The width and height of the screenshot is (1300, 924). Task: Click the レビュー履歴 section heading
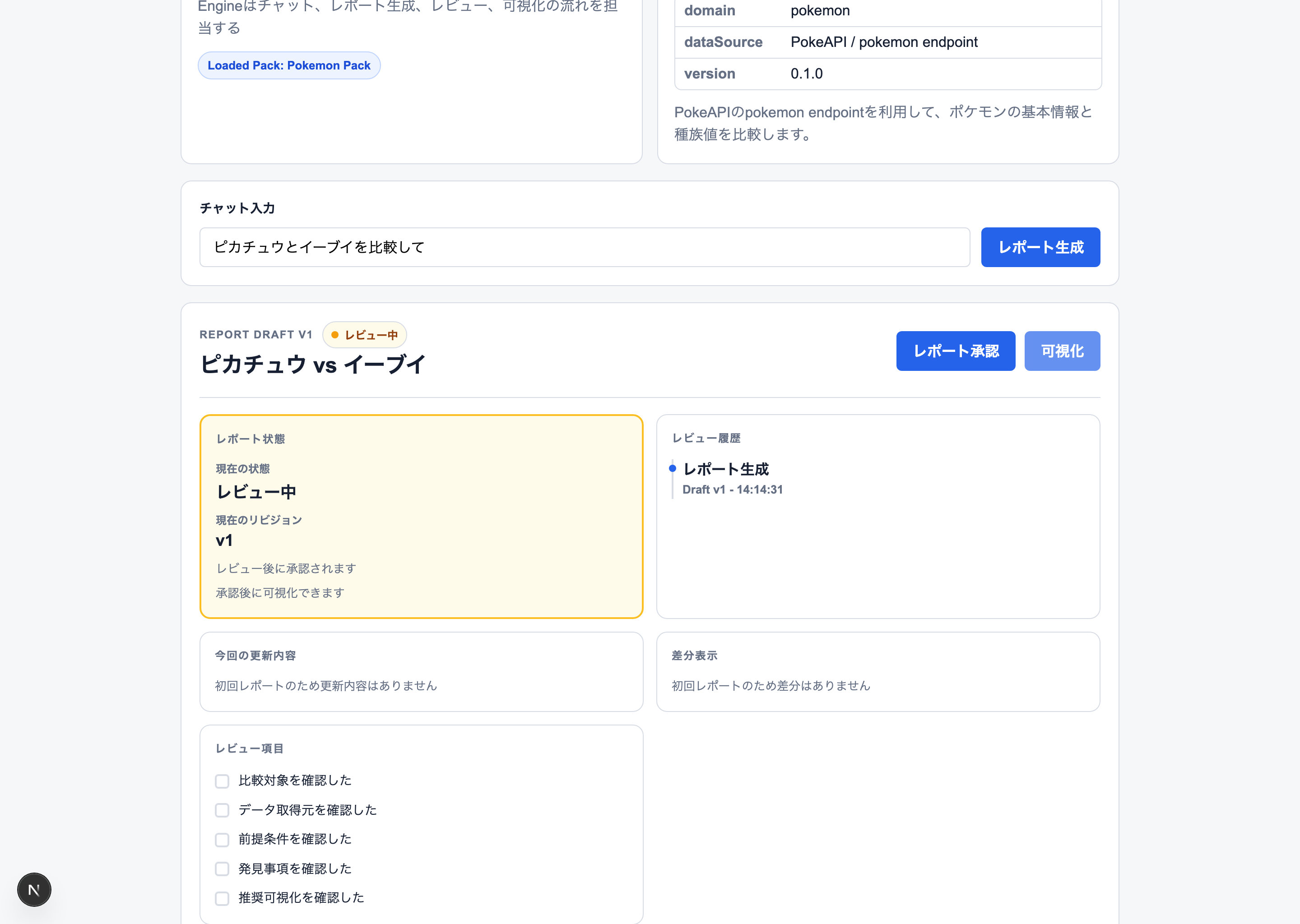click(706, 439)
